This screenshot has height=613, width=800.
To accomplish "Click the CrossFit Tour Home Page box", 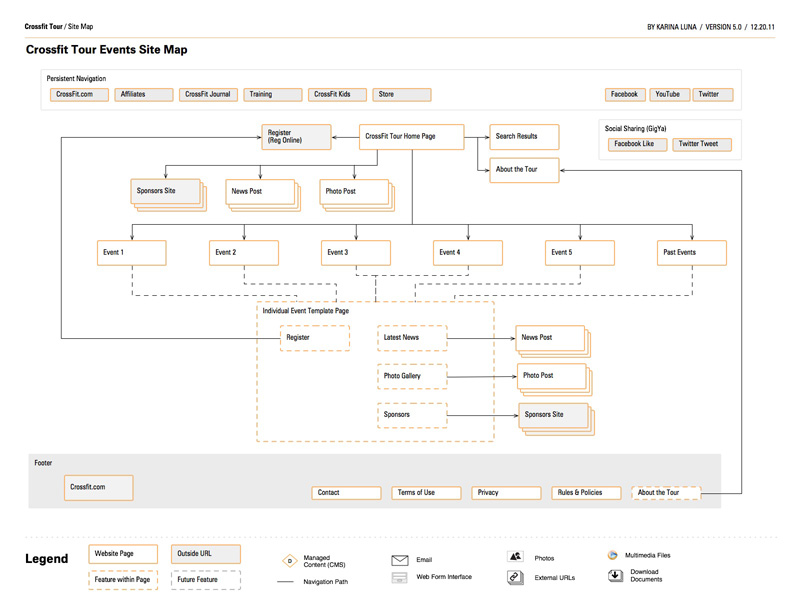I will click(412, 137).
